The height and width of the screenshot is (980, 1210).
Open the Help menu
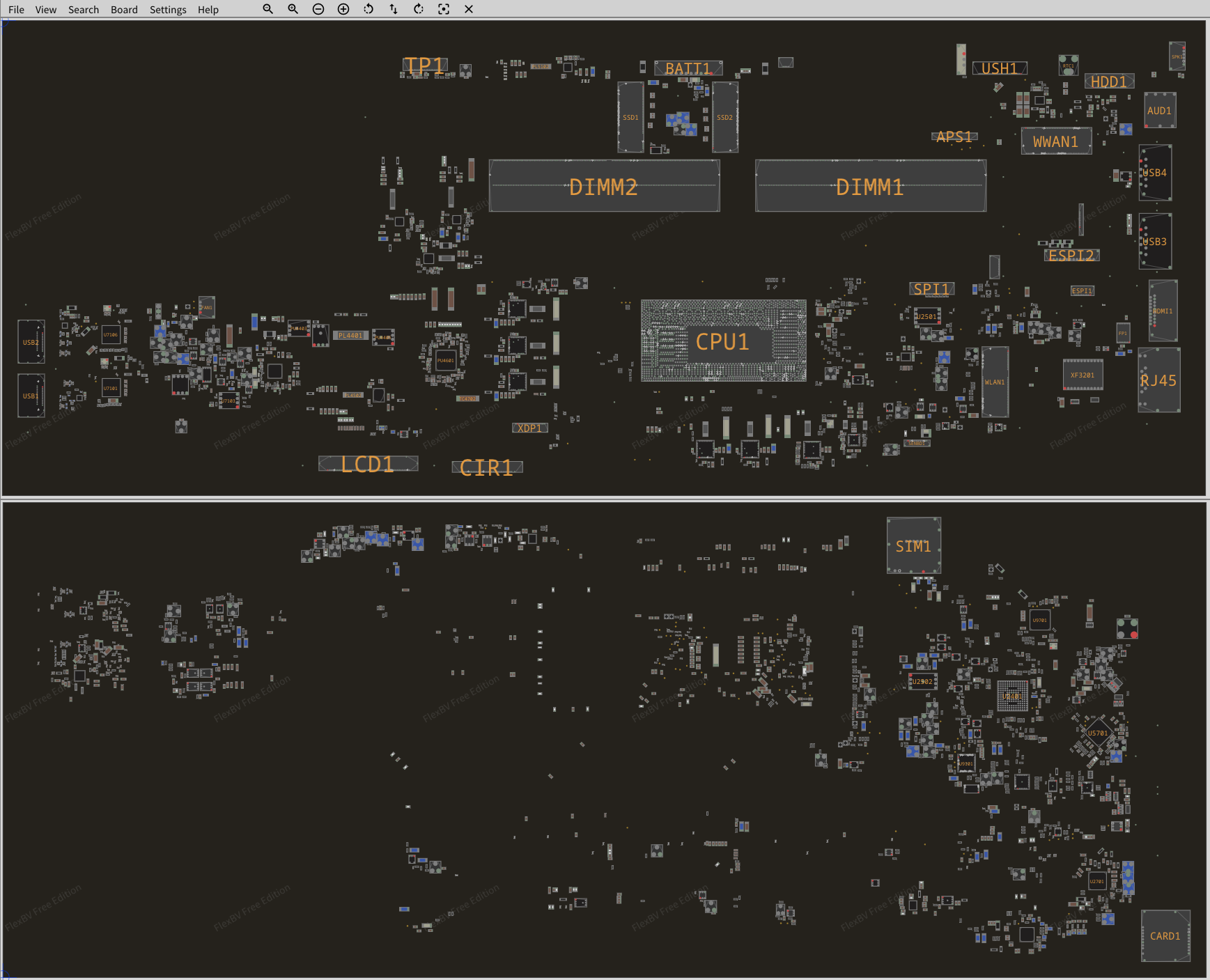pos(208,10)
